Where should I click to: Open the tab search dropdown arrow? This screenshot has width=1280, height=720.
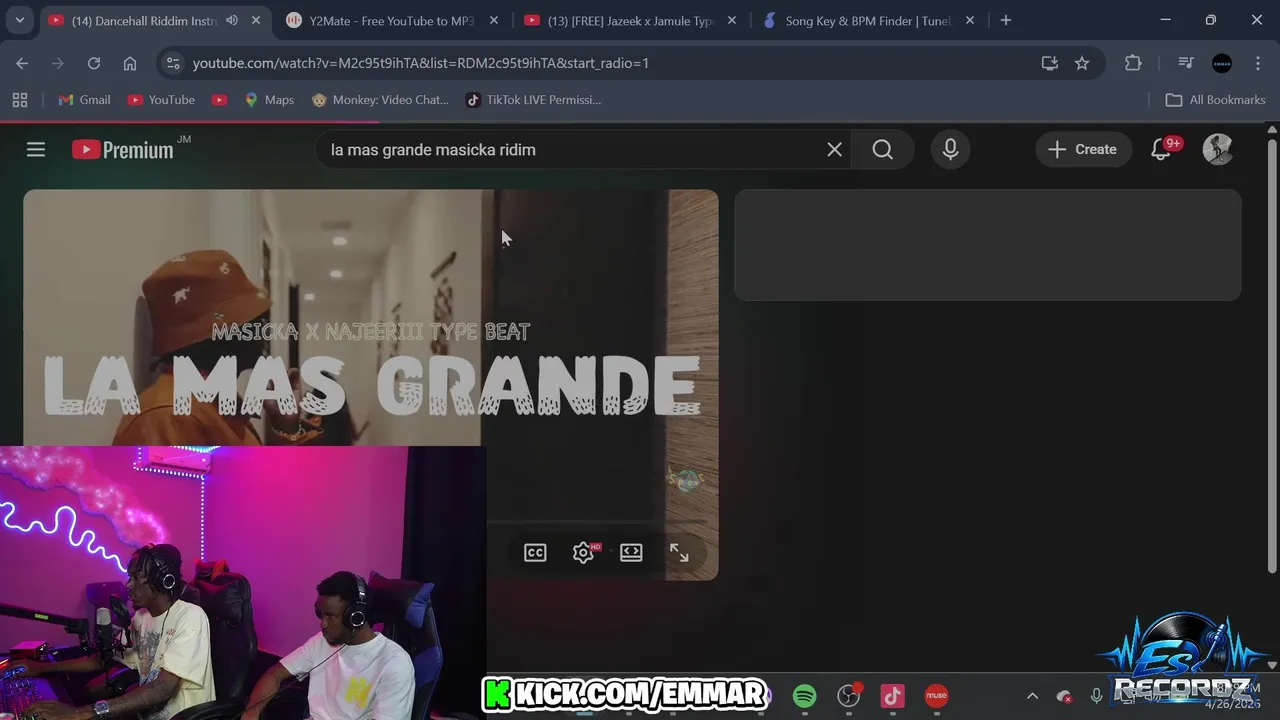(x=19, y=20)
